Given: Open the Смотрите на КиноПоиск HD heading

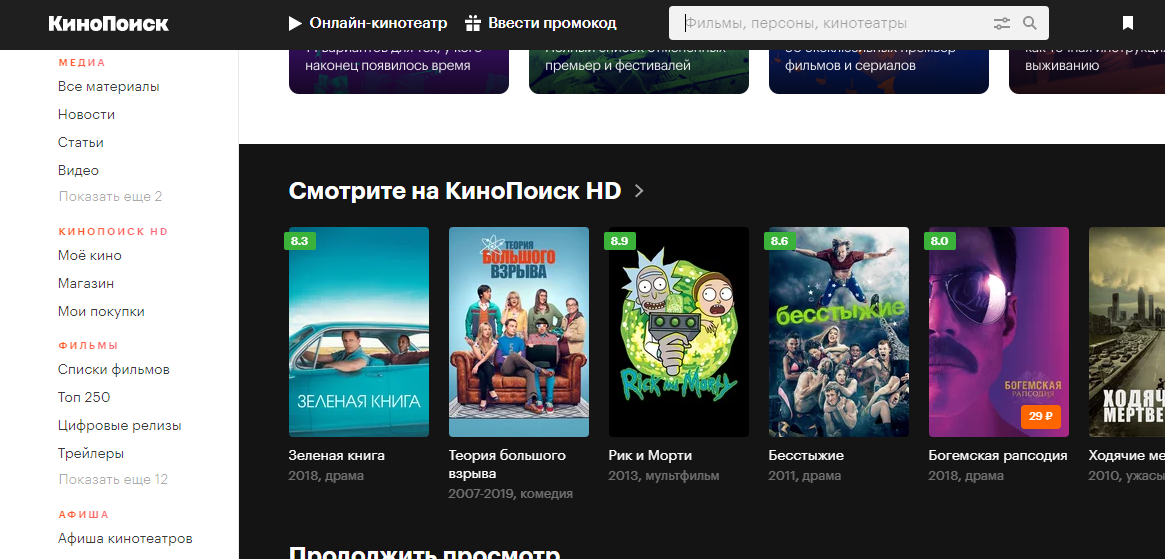Looking at the screenshot, I should click(455, 191).
